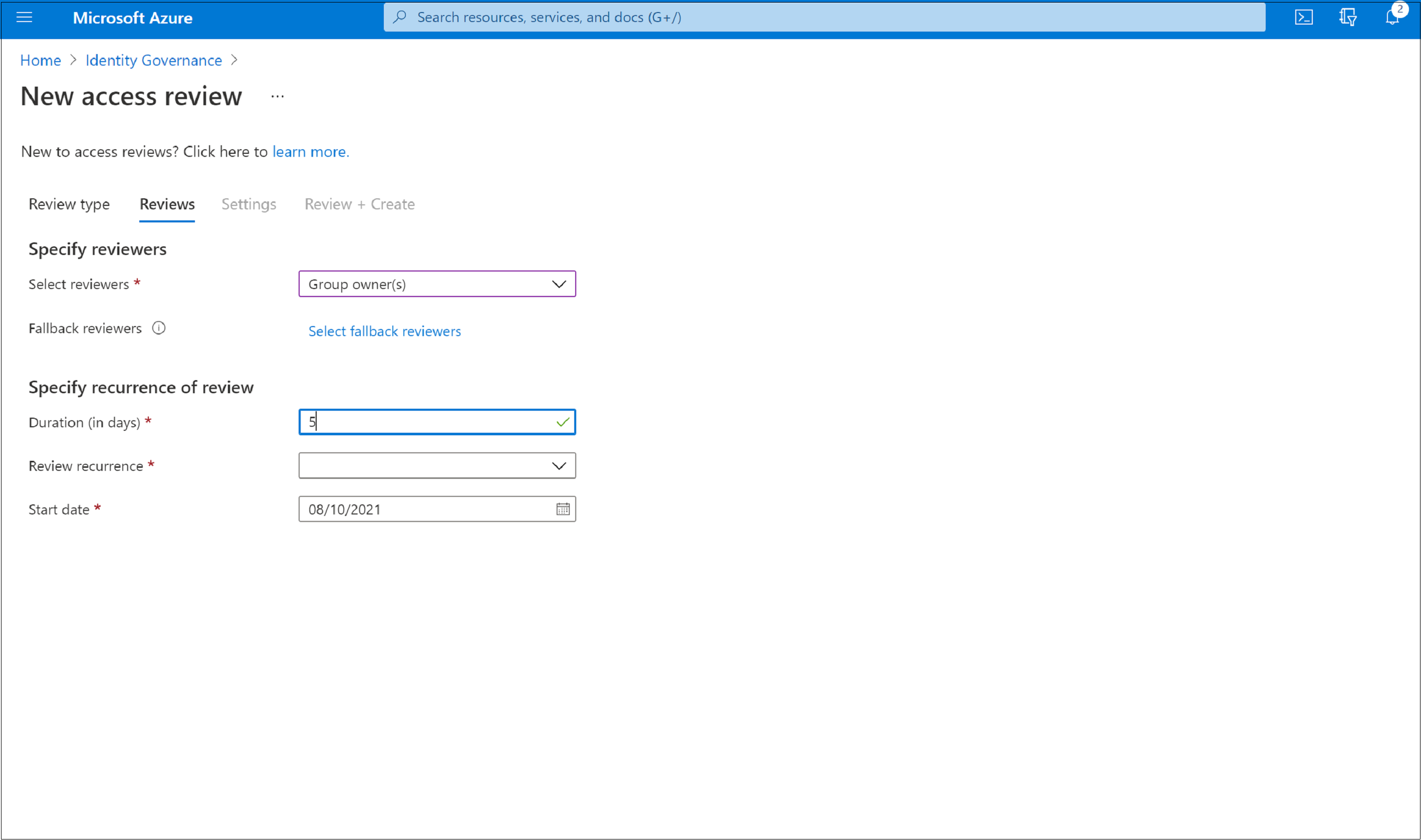Click the hamburger menu icon

click(28, 17)
